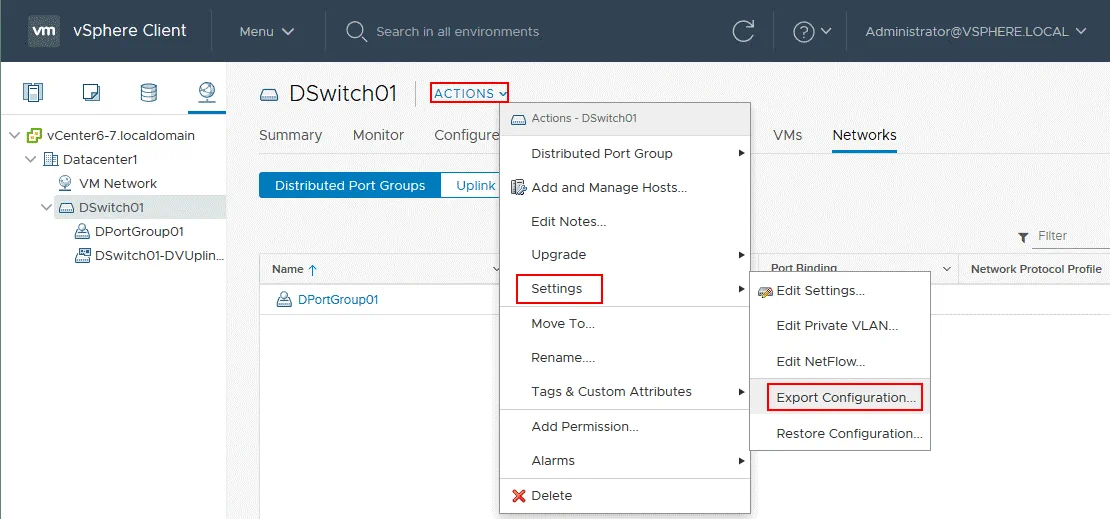Image resolution: width=1110 pixels, height=519 pixels.
Task: Collapse the DSwitch01 tree node
Action: coord(47,208)
